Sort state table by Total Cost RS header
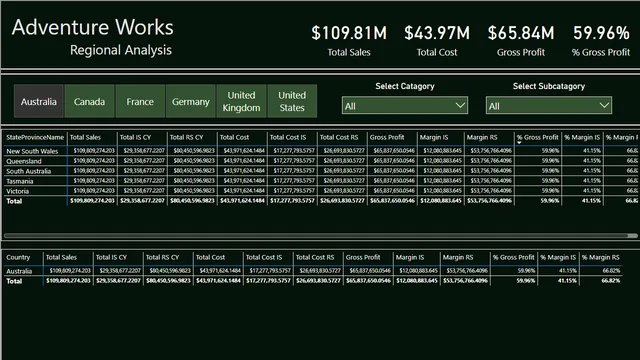This screenshot has width=640, height=360. click(x=339, y=138)
